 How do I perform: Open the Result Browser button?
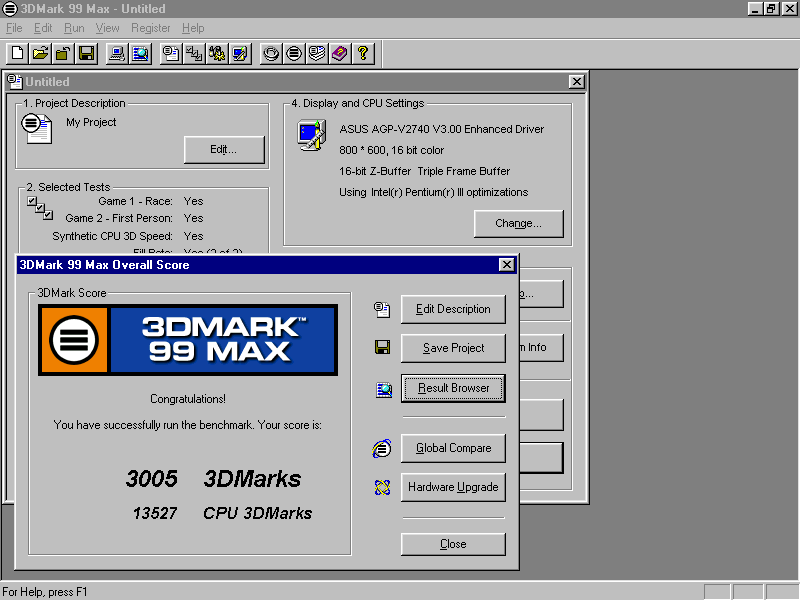[x=453, y=388]
